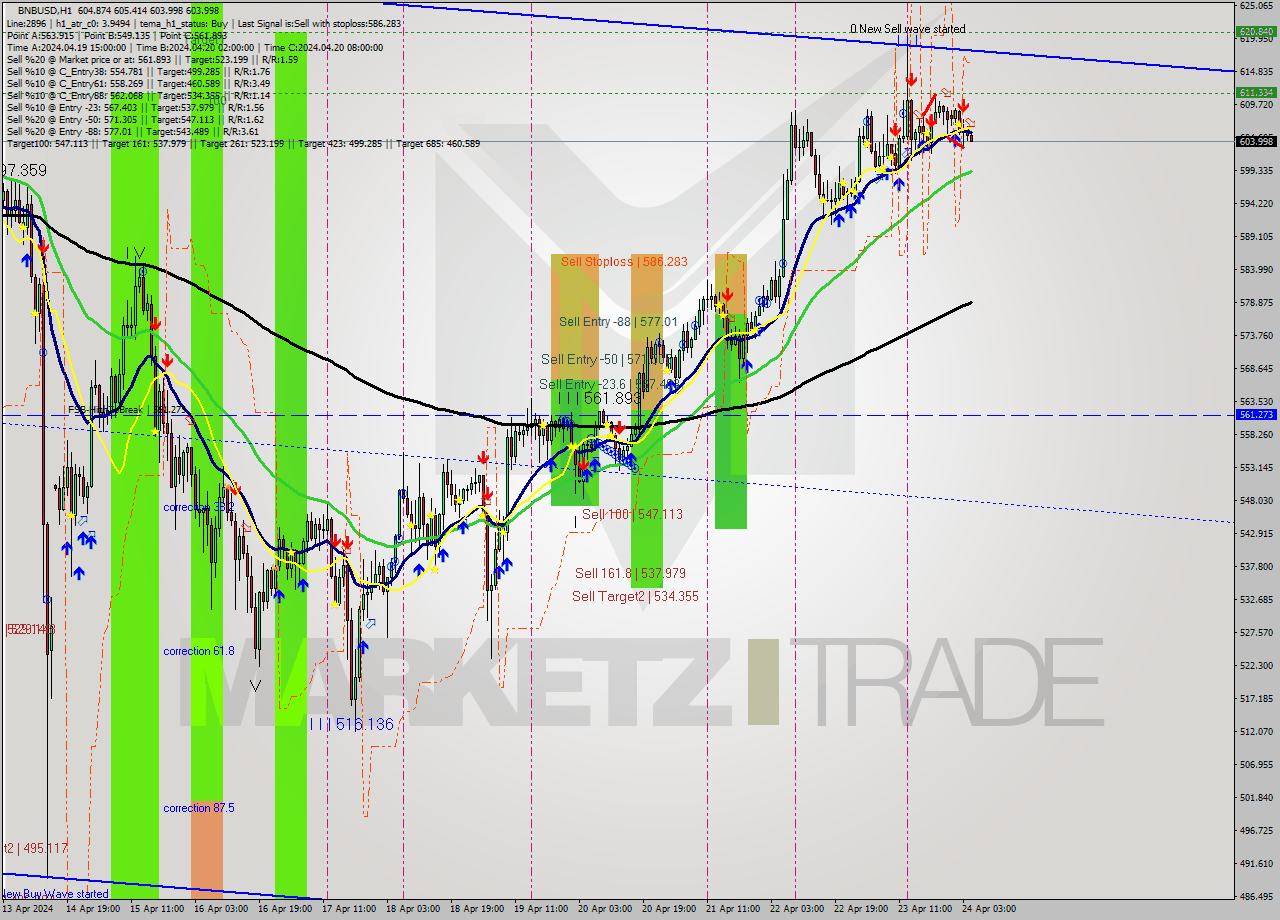Click the '19 Apr 11:00' time axis label
Screen dimensions: 1280x920
[539, 909]
